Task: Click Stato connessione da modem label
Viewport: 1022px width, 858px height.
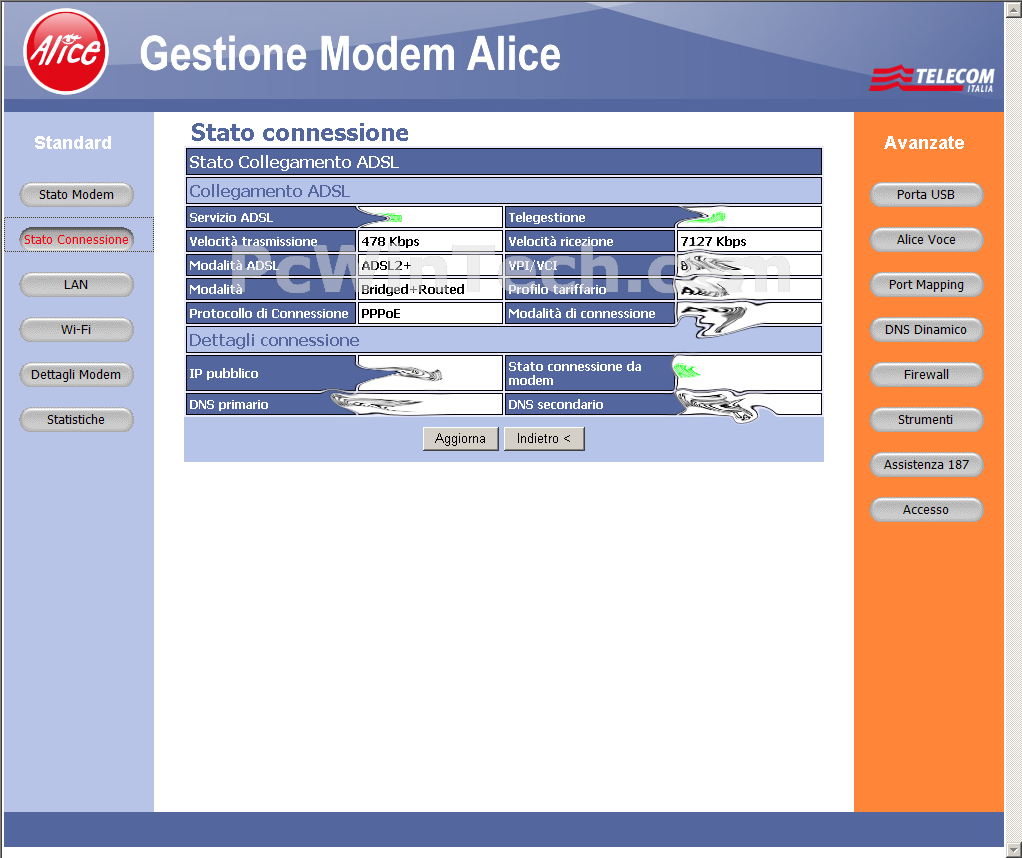Action: pos(574,373)
